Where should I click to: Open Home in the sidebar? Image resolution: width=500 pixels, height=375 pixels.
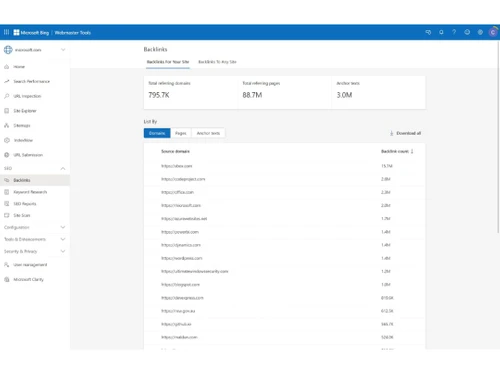35,67
